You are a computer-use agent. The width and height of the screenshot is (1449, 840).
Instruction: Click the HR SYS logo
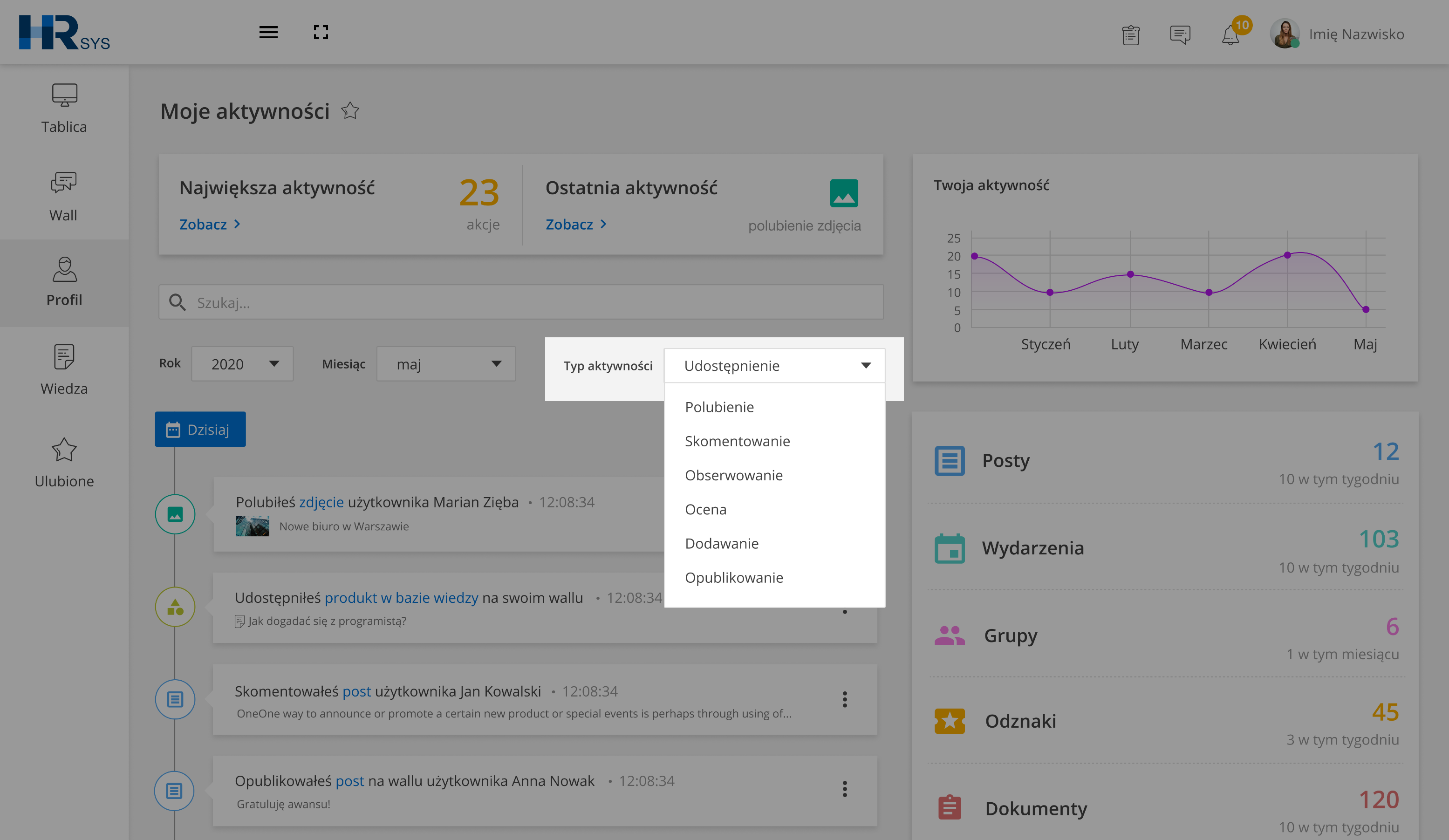[64, 33]
